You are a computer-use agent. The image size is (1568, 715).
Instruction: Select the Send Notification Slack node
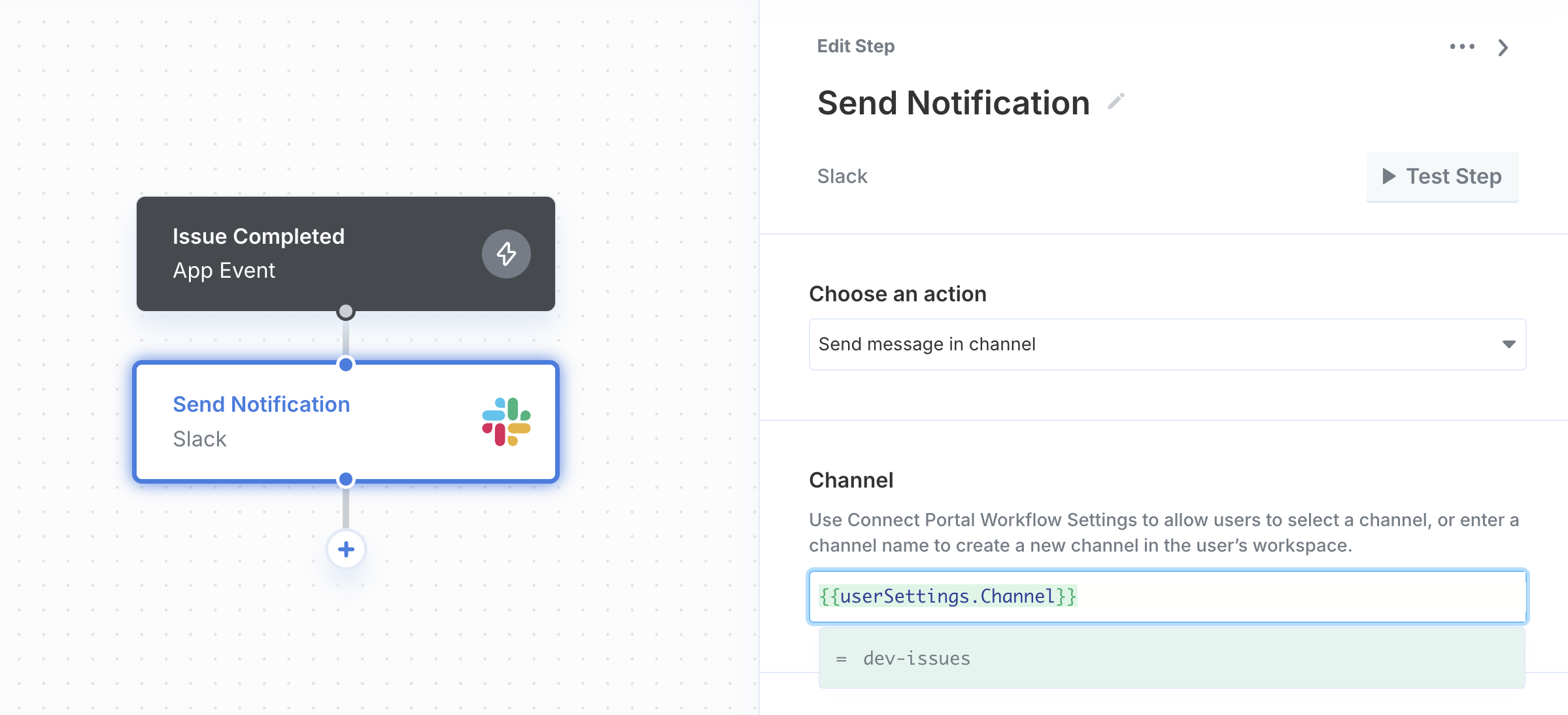[x=346, y=422]
